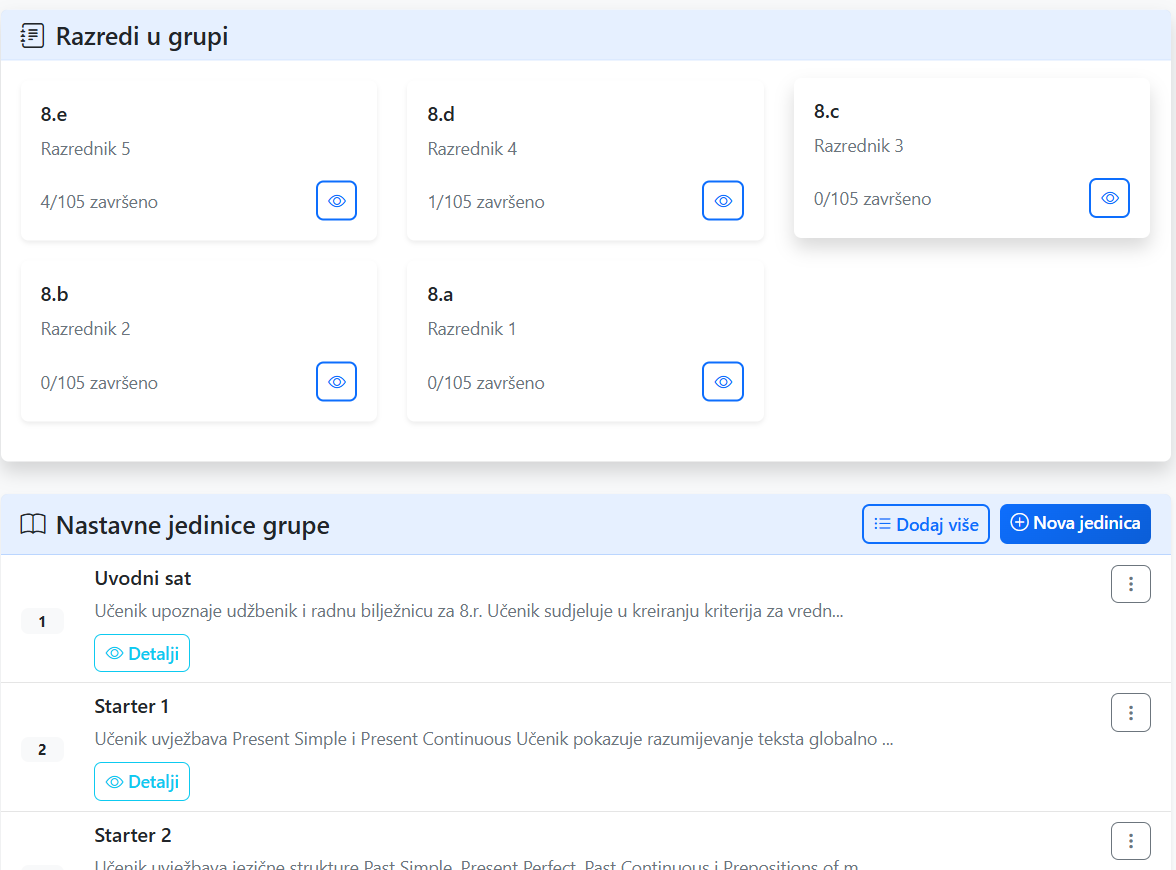Viewport: 1176px width, 870px height.
Task: Click the Uvodni sat unit title
Action: point(142,578)
